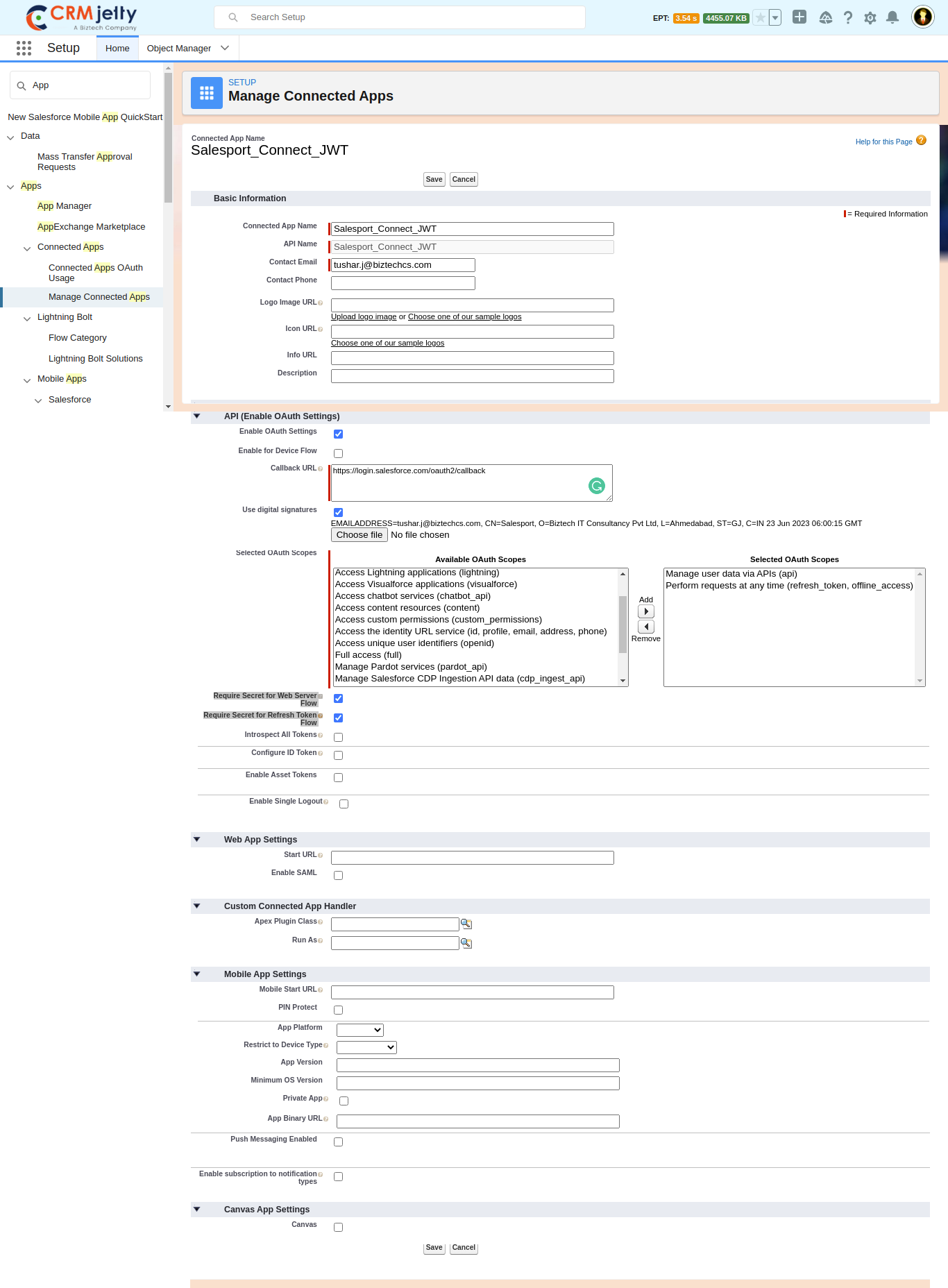Switch to the Object Manager tab
This screenshot has width=948, height=1288.
179,49
